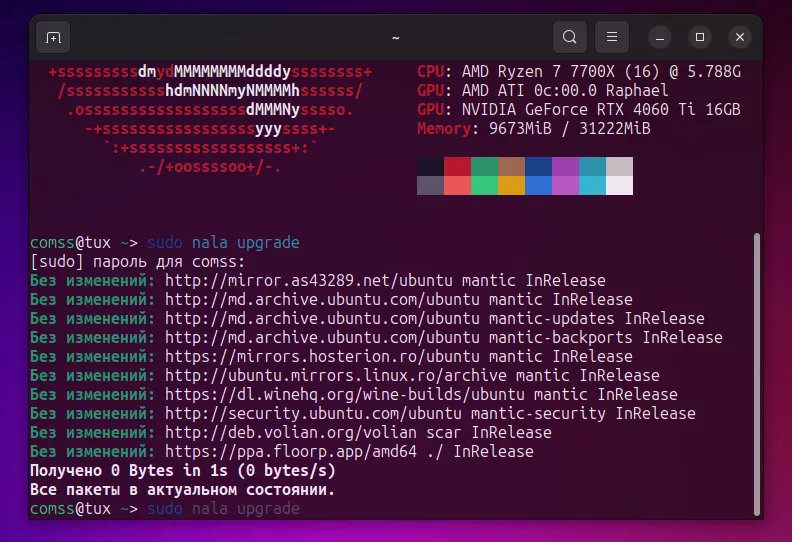
Task: Click the CPU line "AMD Ryzen 7 7700X"
Action: click(x=538, y=72)
